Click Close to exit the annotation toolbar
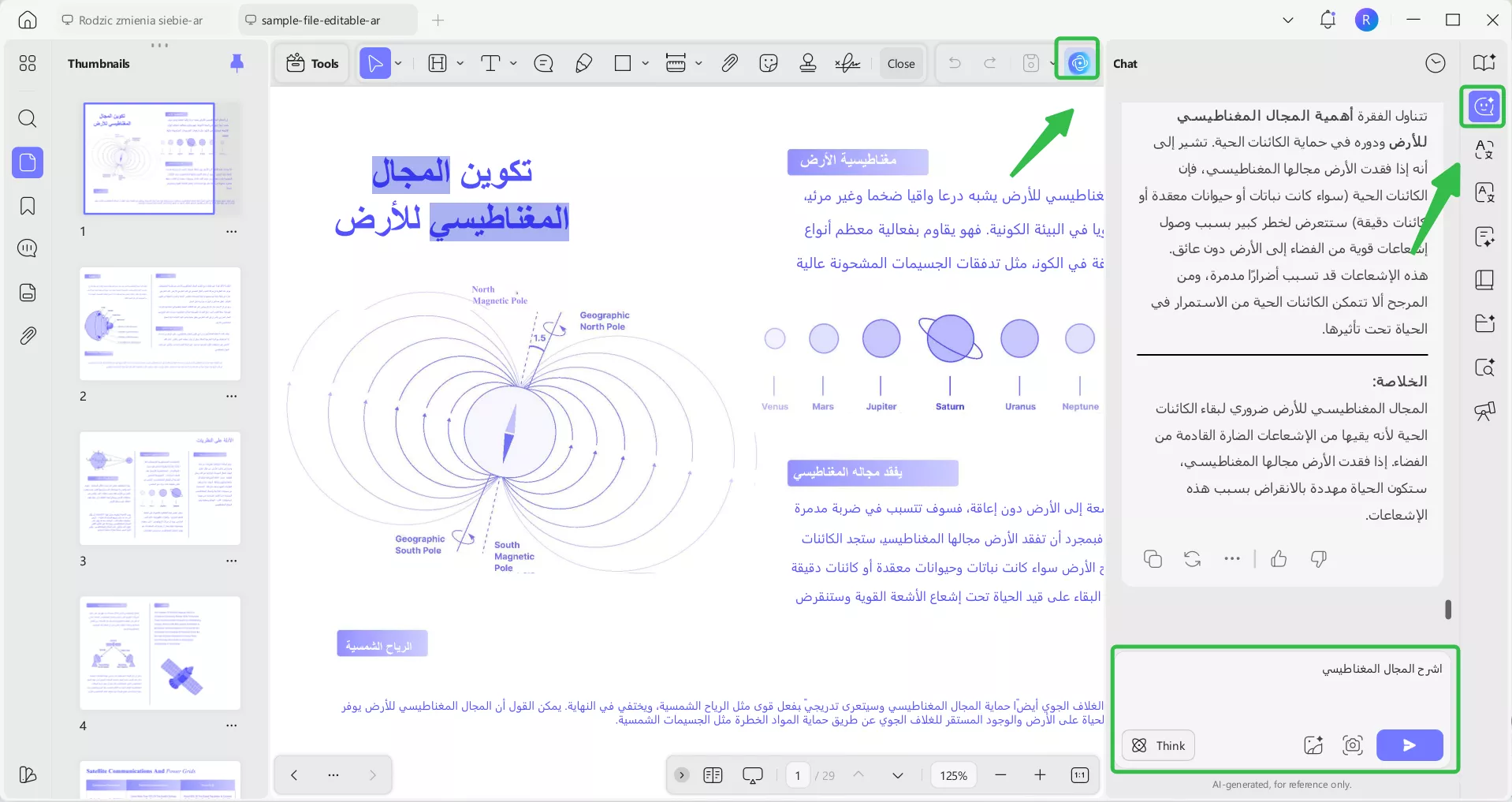Image resolution: width=1512 pixels, height=802 pixels. click(x=900, y=63)
